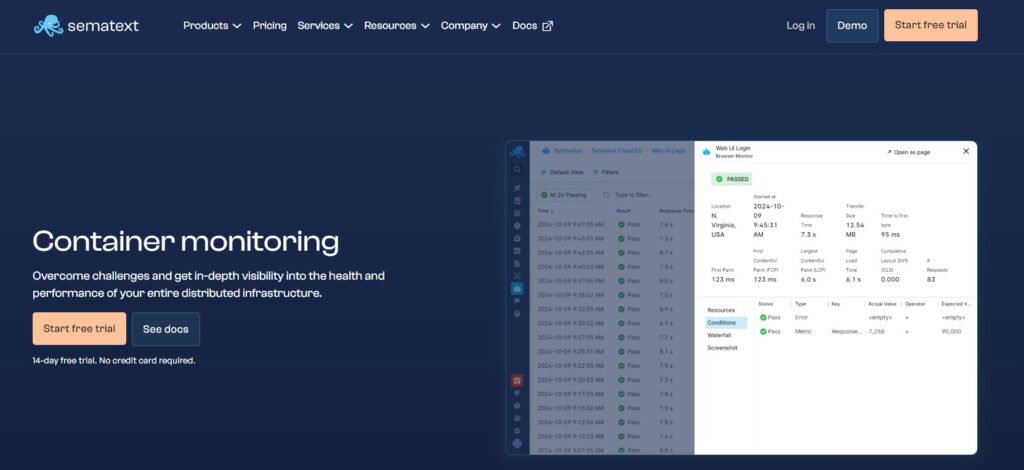The width and height of the screenshot is (1024, 470).
Task: Sort by the Time column header
Action: [545, 211]
